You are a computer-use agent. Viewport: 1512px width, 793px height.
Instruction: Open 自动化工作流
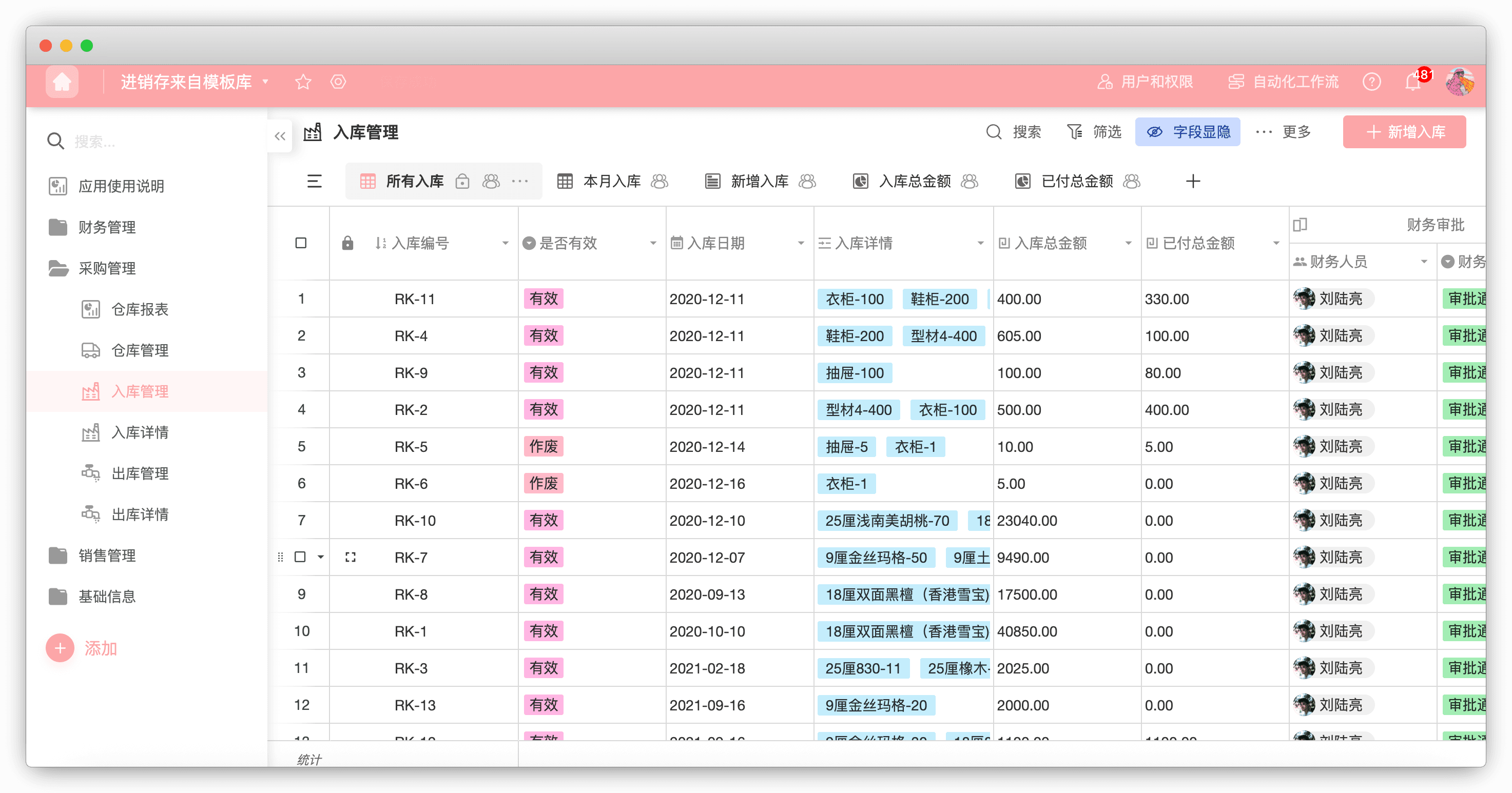1283,82
